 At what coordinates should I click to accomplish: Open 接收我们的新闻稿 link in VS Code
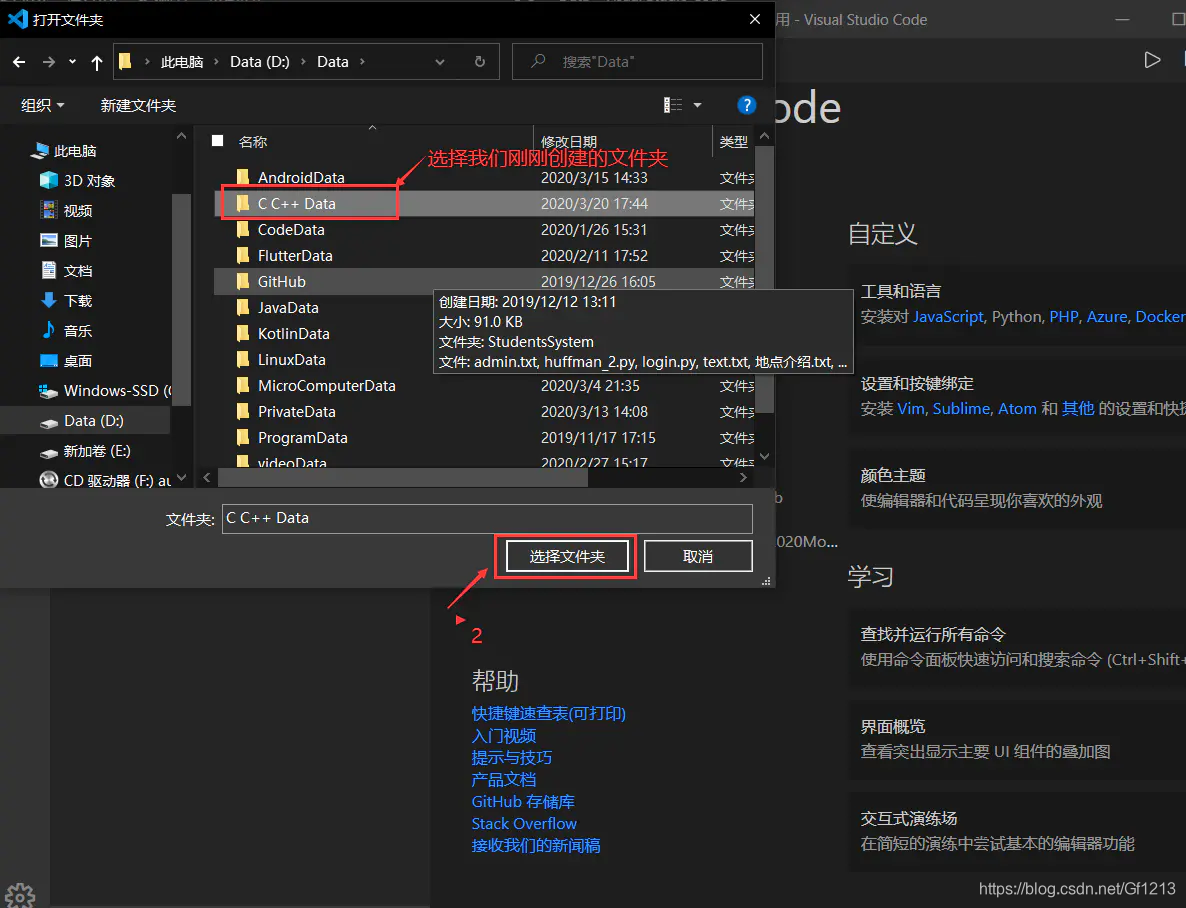[536, 845]
